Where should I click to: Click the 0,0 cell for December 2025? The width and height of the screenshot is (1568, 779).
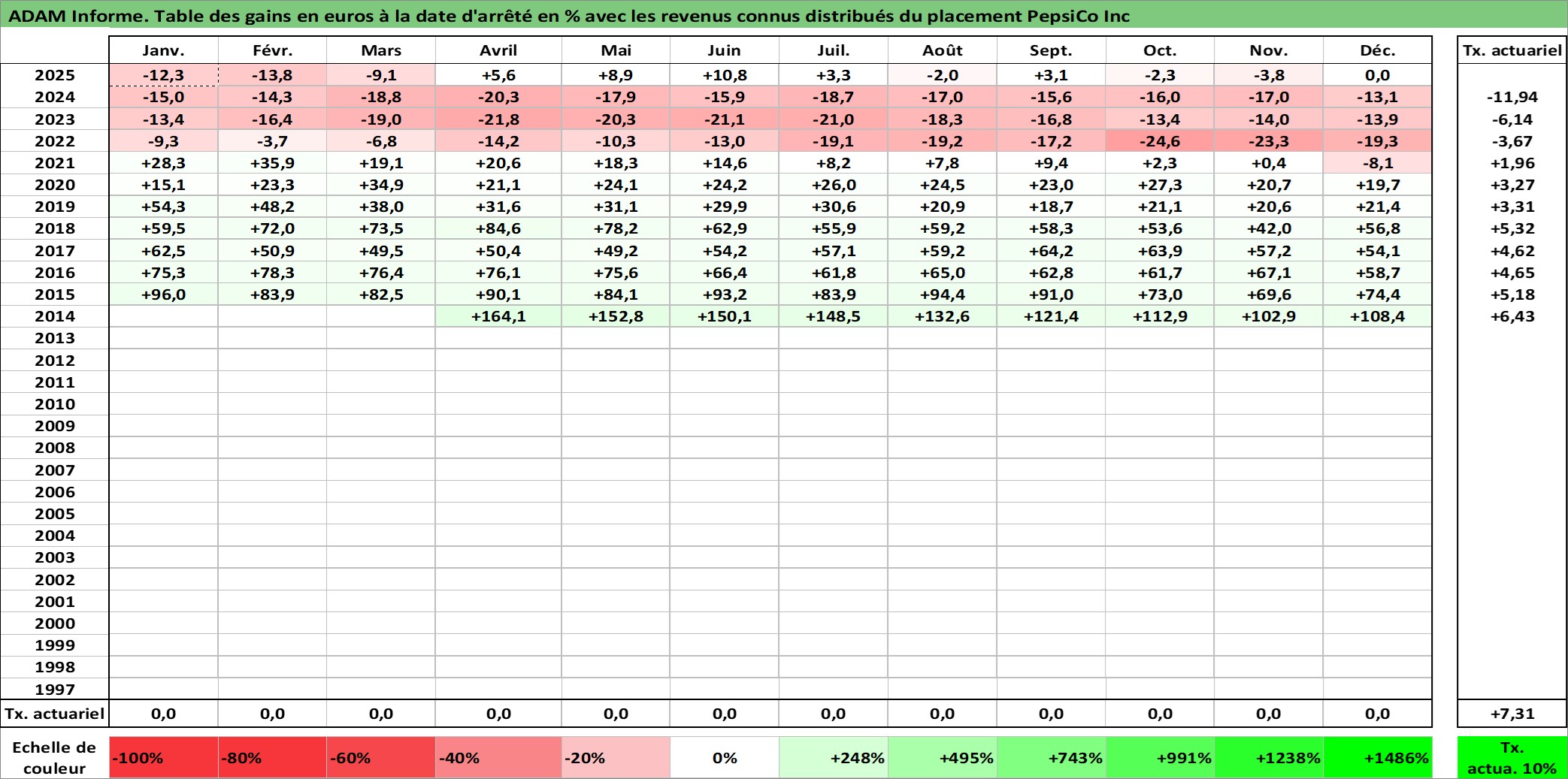coord(1377,75)
